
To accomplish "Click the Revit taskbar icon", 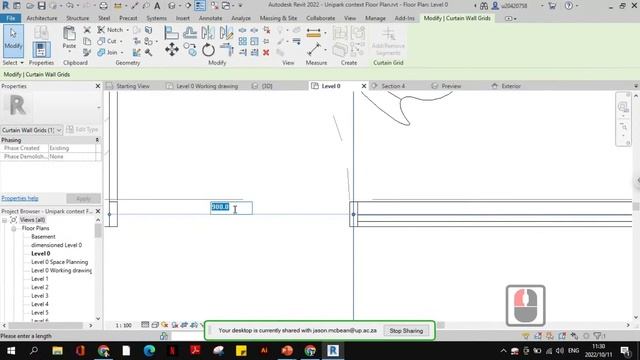I will pos(333,351).
